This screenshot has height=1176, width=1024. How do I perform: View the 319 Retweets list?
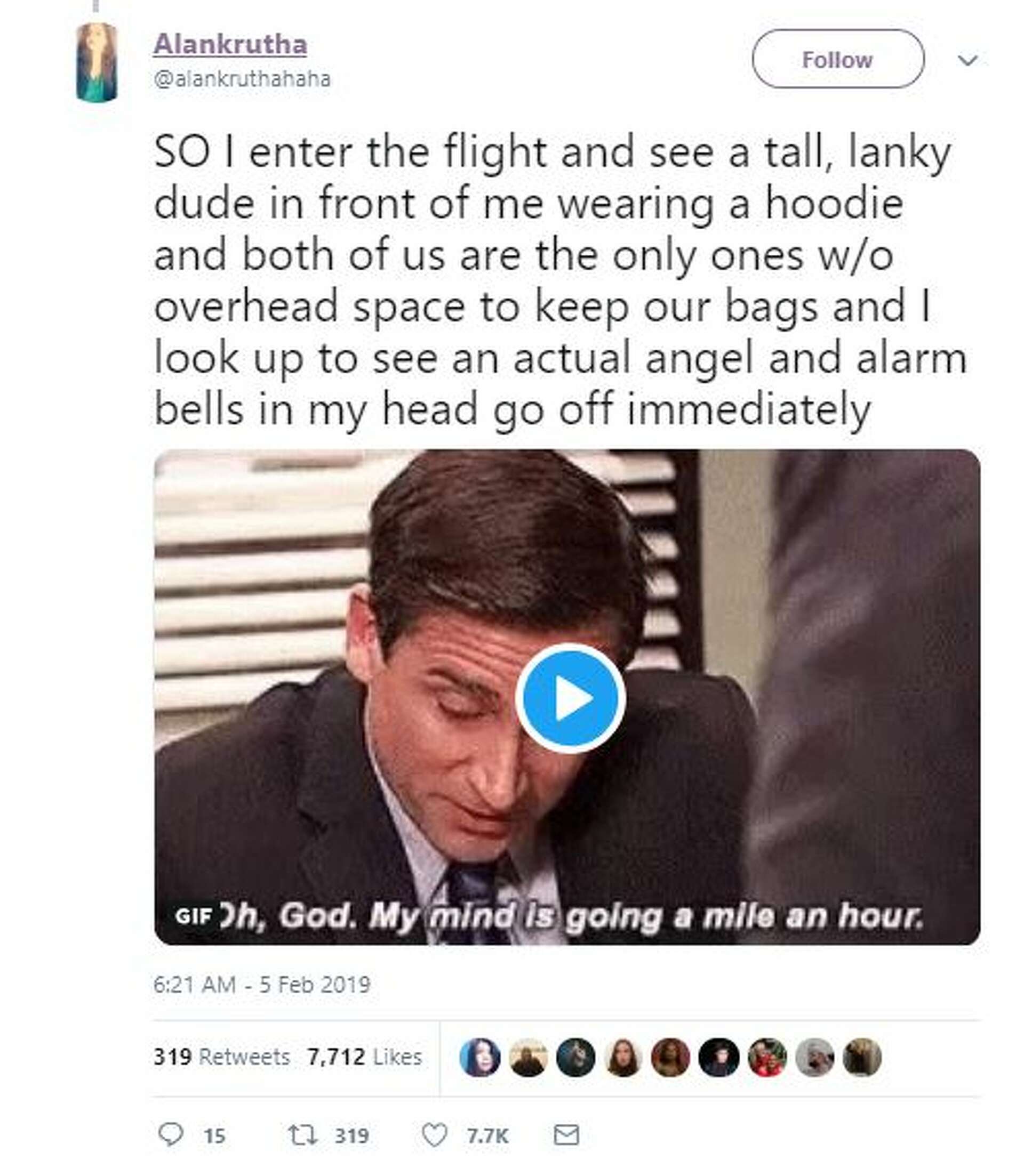tap(221, 1057)
